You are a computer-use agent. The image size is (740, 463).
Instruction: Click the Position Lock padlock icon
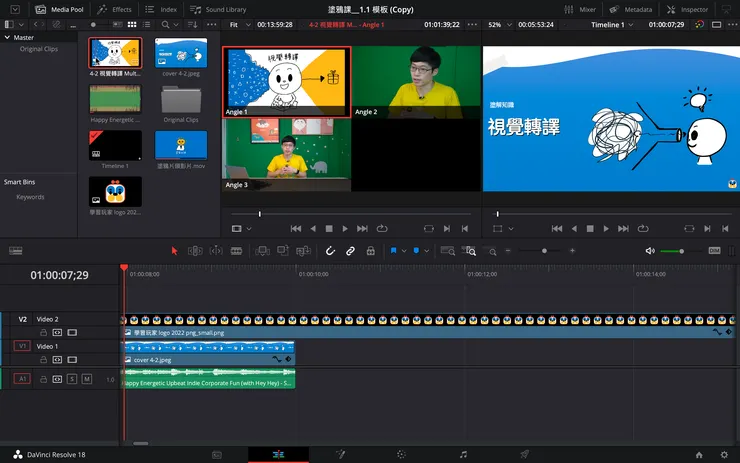pyautogui.click(x=369, y=251)
